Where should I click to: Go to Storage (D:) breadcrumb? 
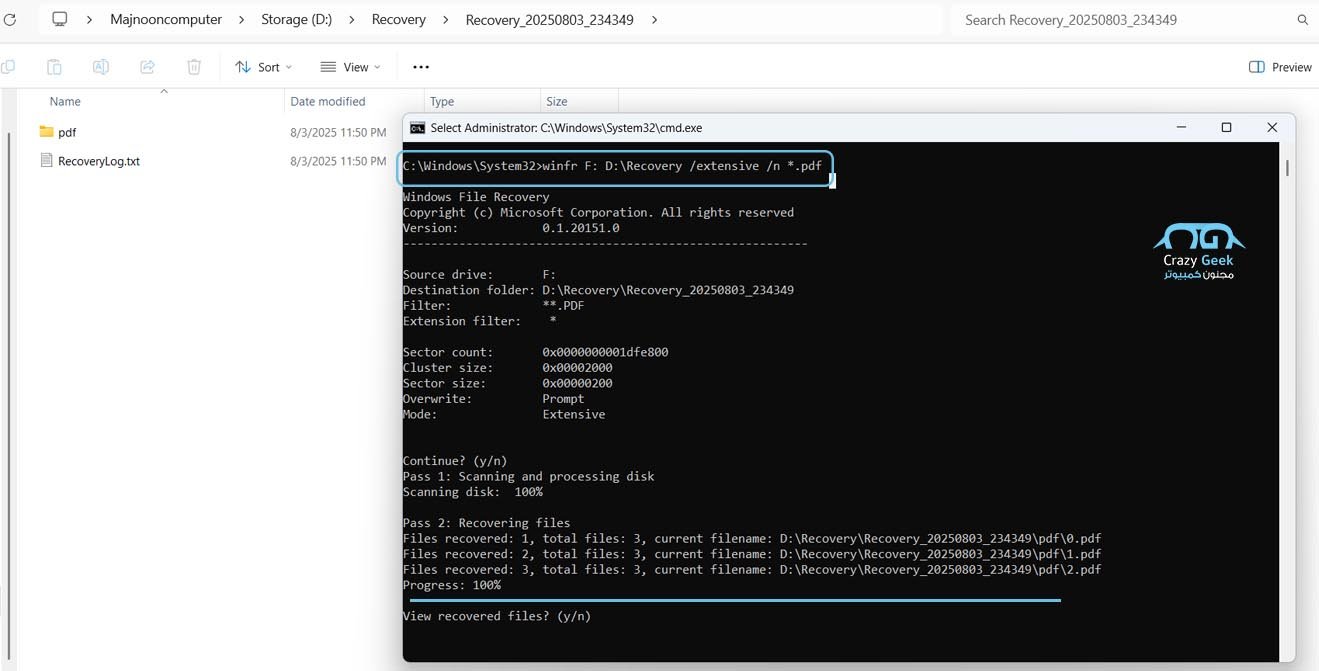tap(296, 20)
